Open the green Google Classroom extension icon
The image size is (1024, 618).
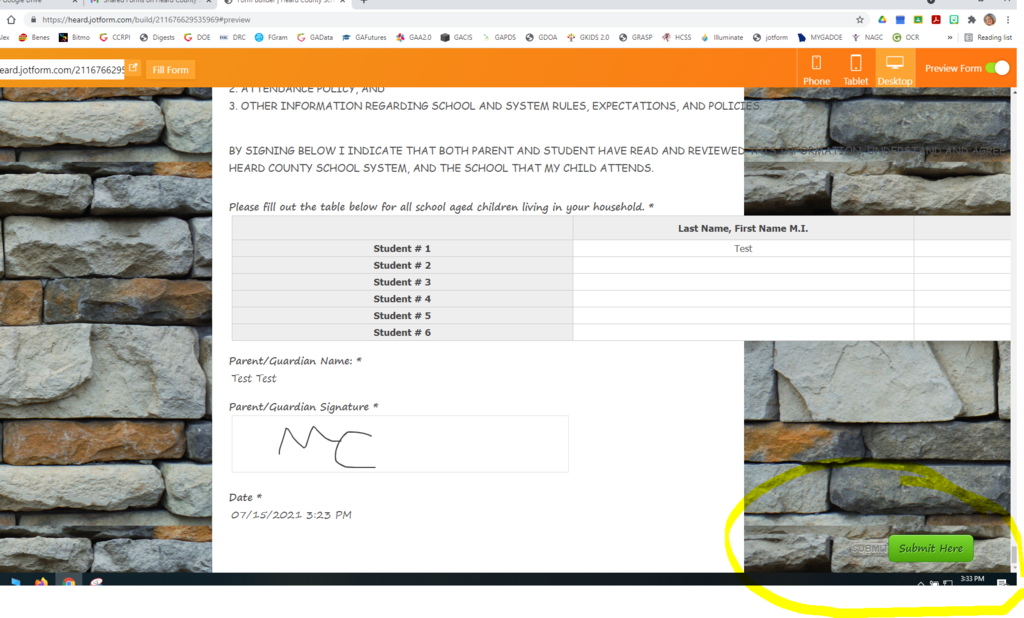click(918, 20)
